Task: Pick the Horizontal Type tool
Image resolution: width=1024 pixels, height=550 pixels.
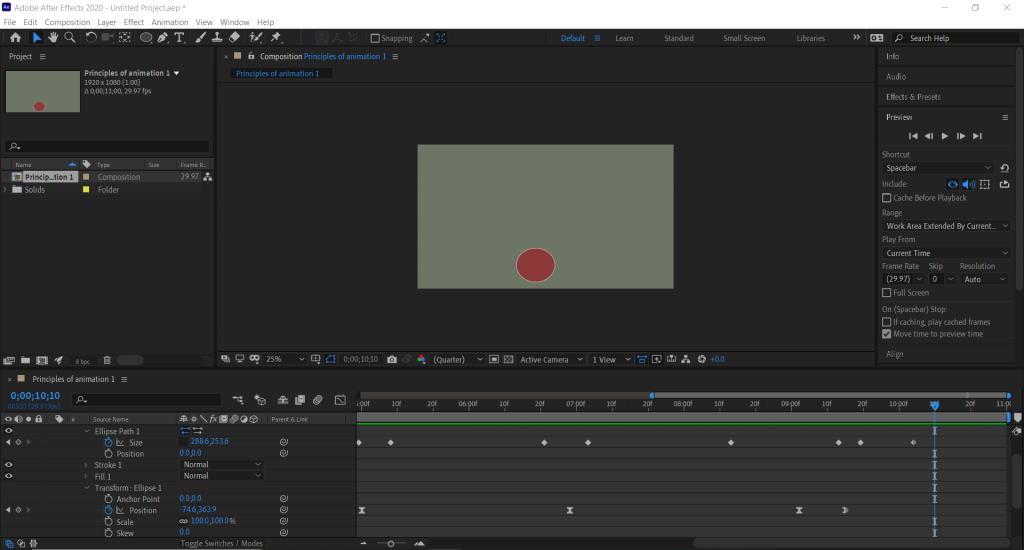Action: (x=180, y=38)
